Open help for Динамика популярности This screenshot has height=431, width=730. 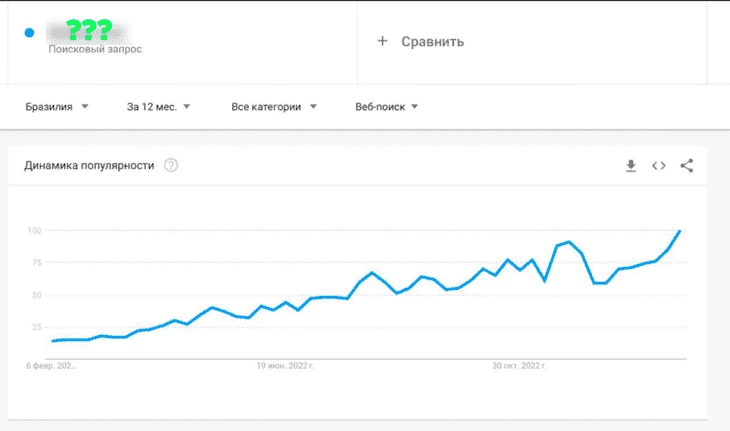coord(171,165)
